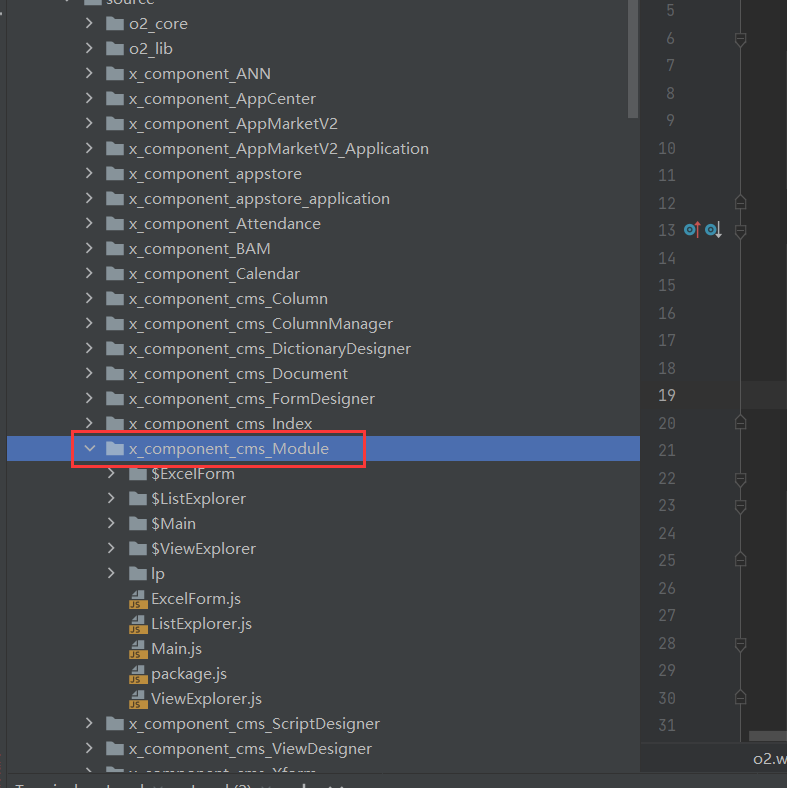Click the x_component_AppMarketV2 folder icon
This screenshot has width=787, height=788.
pos(115,124)
